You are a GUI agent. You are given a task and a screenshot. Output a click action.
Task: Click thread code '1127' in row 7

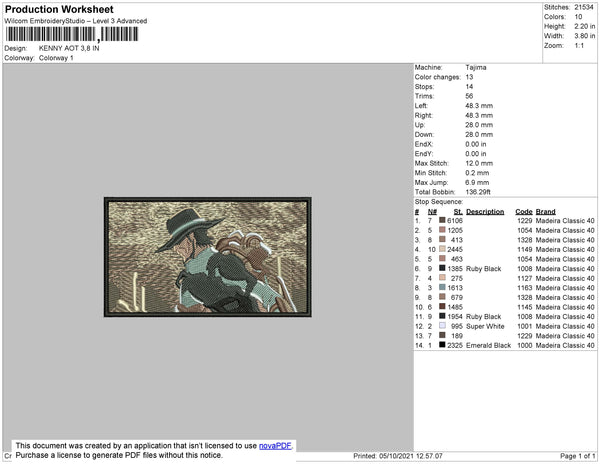click(x=525, y=278)
